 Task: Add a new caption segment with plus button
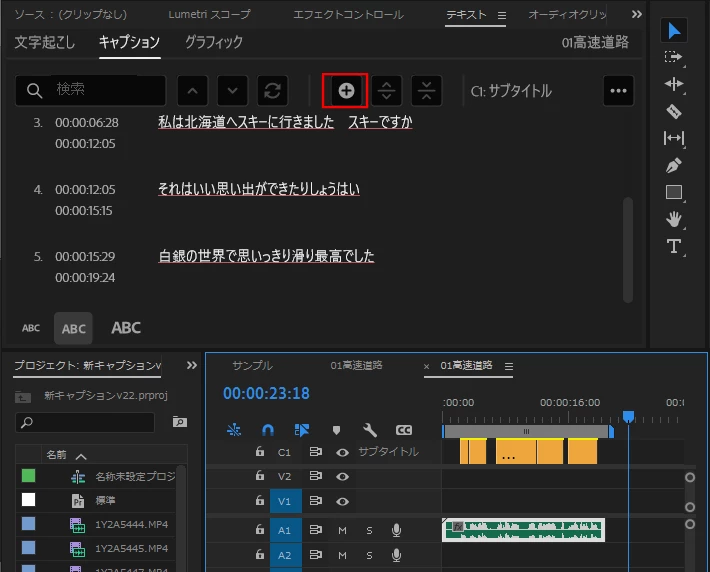(346, 91)
